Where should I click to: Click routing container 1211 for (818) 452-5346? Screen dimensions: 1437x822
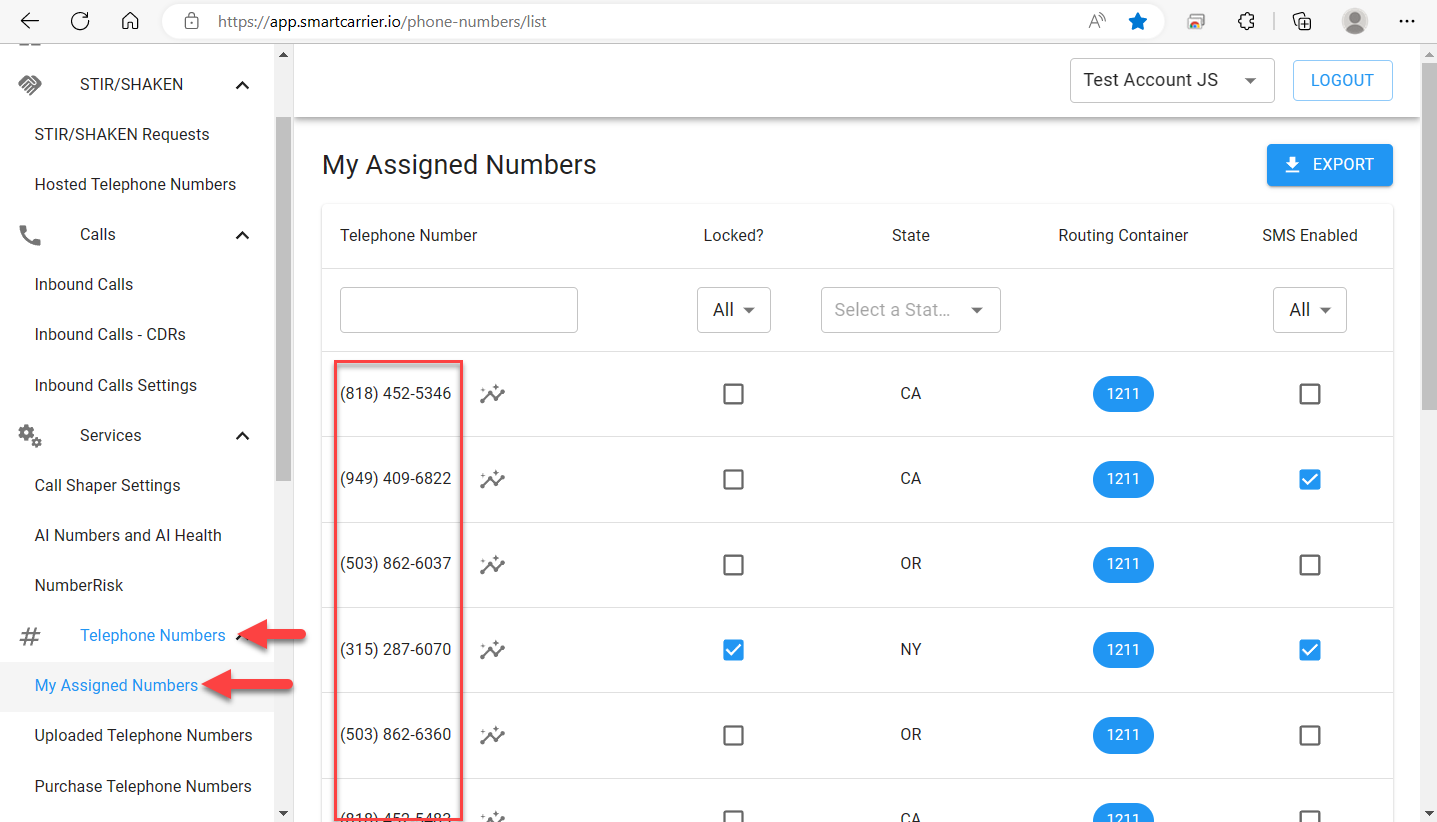coord(1123,394)
